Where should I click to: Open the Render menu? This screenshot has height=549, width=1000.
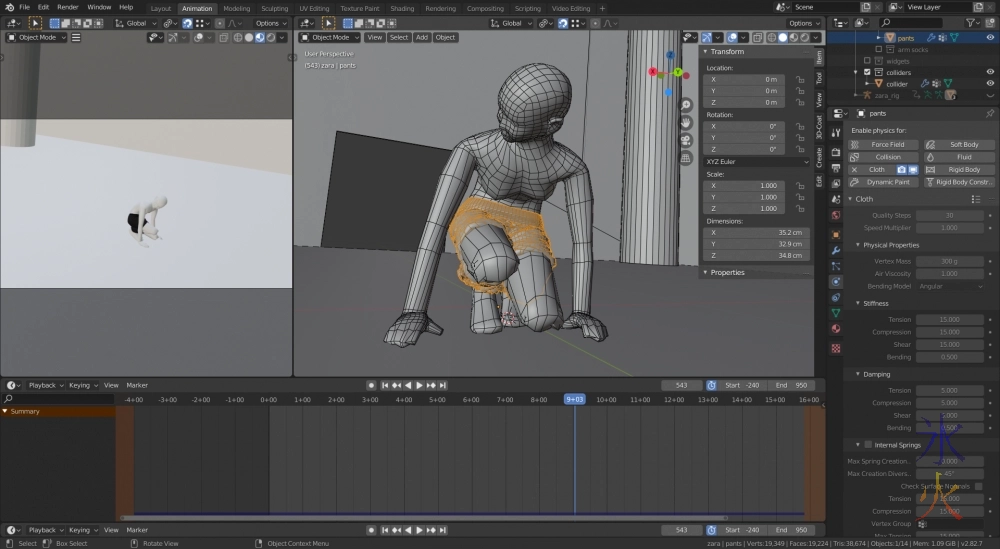pyautogui.click(x=68, y=7)
